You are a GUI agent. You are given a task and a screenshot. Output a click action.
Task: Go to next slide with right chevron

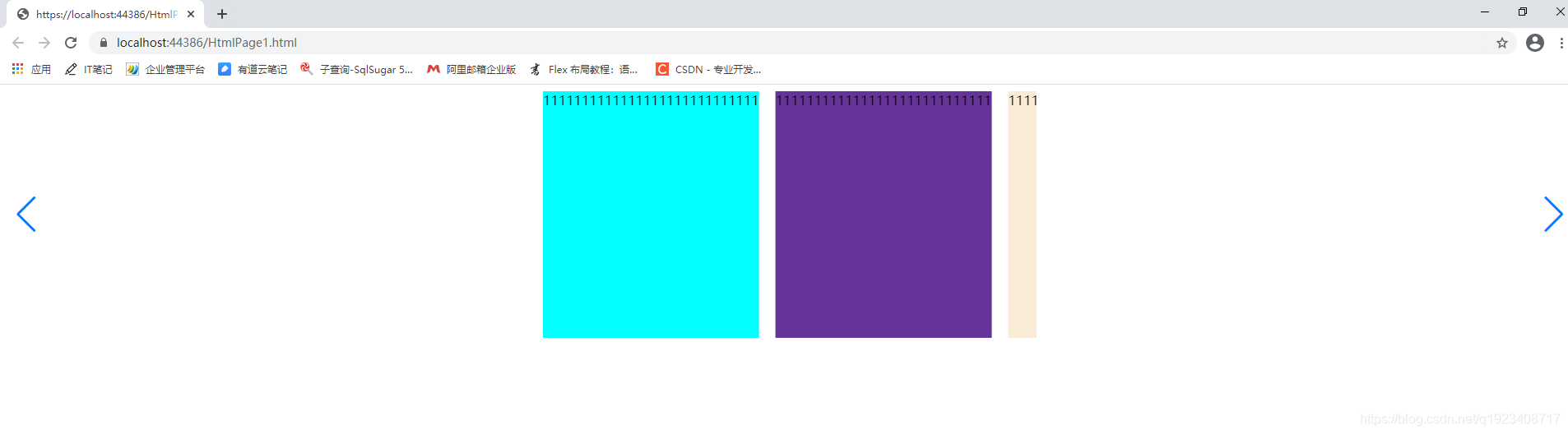[1552, 215]
